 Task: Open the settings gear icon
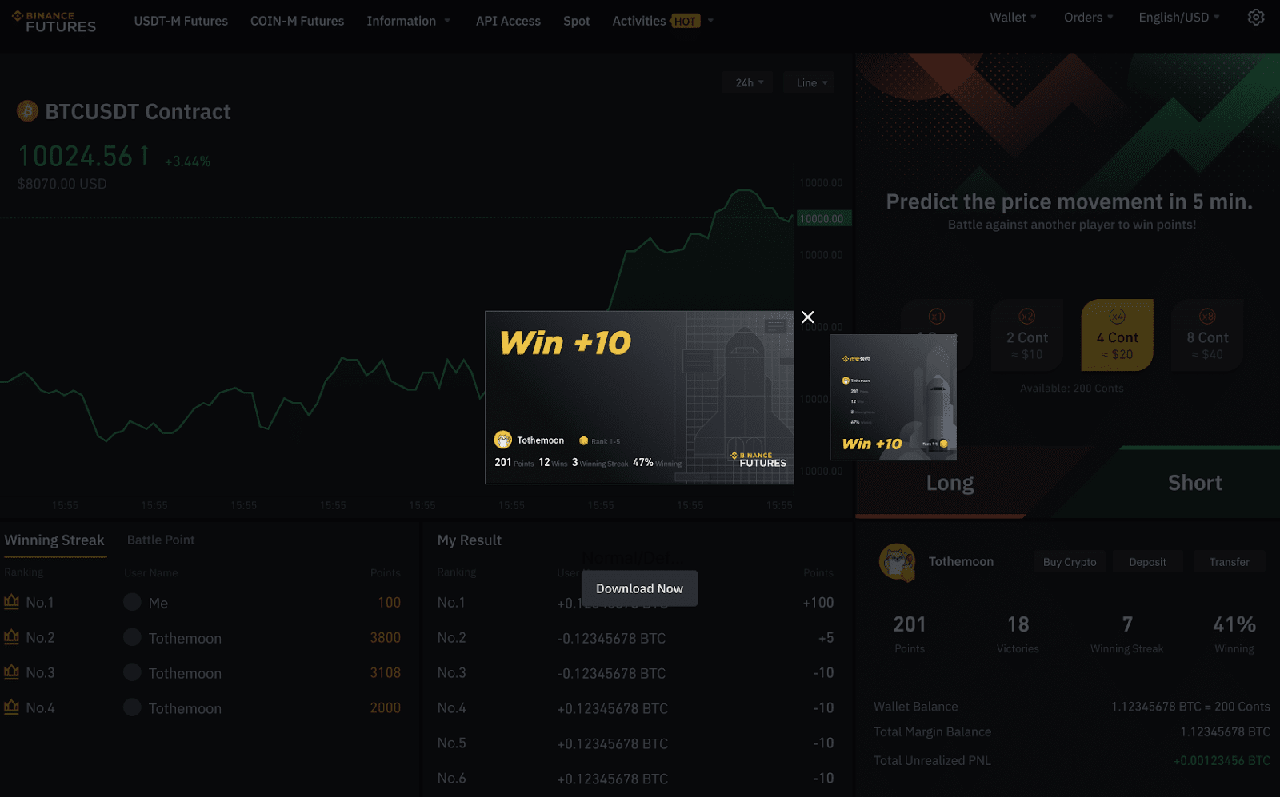tap(1256, 18)
